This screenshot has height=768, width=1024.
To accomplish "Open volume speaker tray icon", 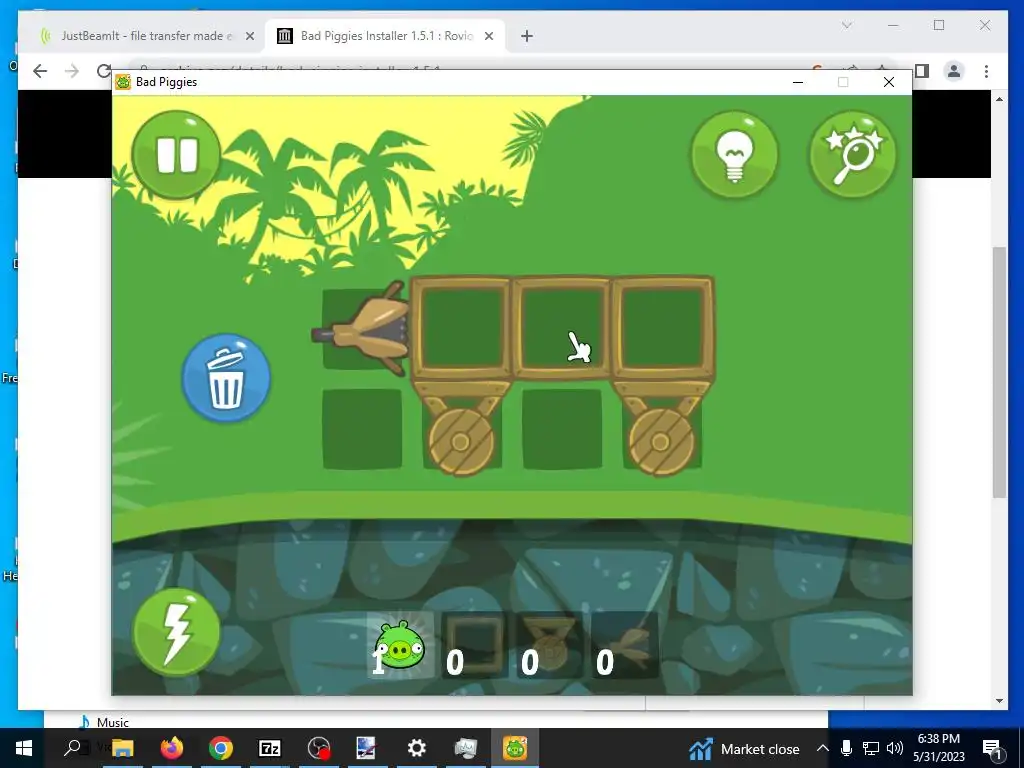I will tap(895, 748).
